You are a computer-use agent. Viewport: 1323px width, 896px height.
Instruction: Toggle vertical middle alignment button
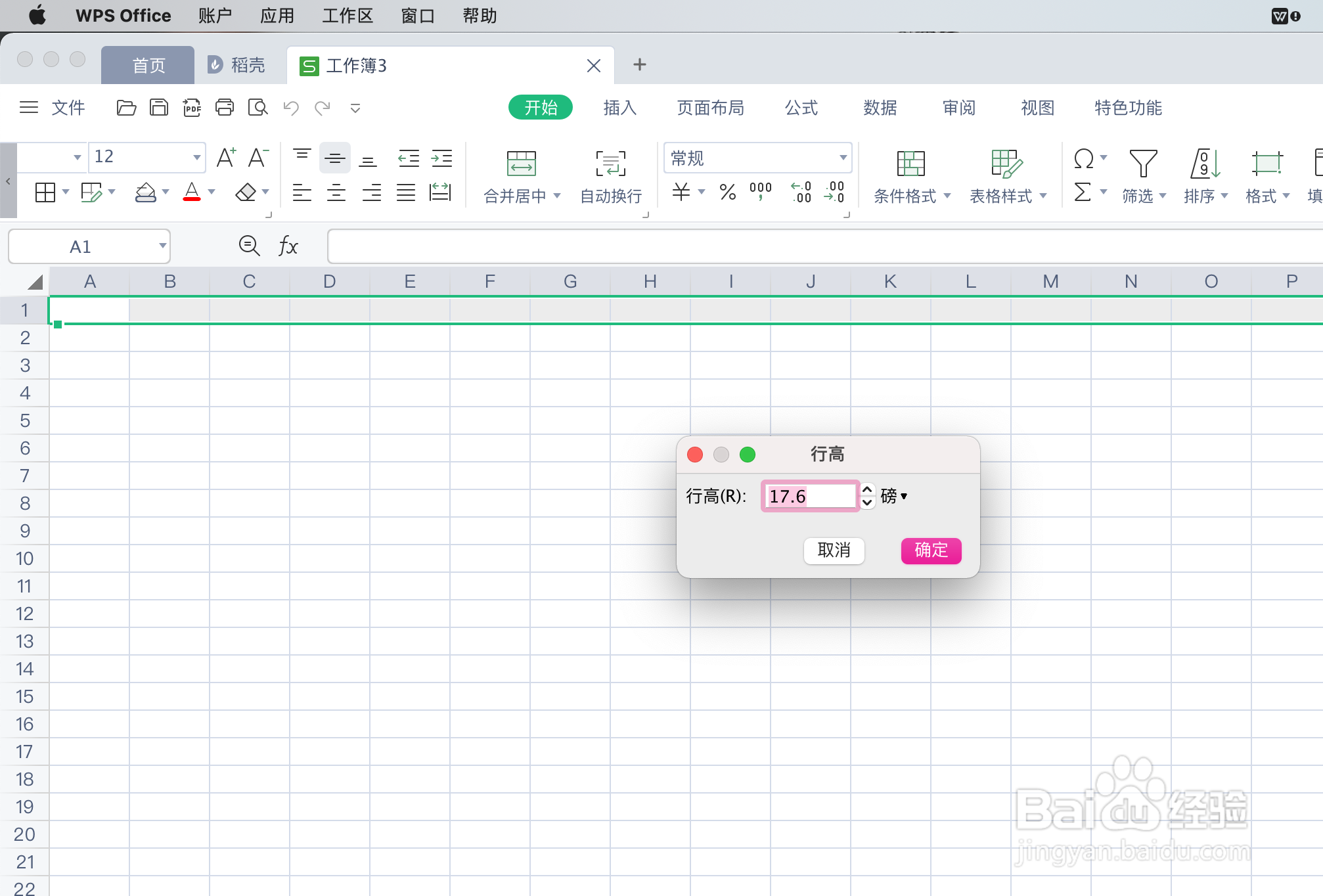tap(335, 158)
